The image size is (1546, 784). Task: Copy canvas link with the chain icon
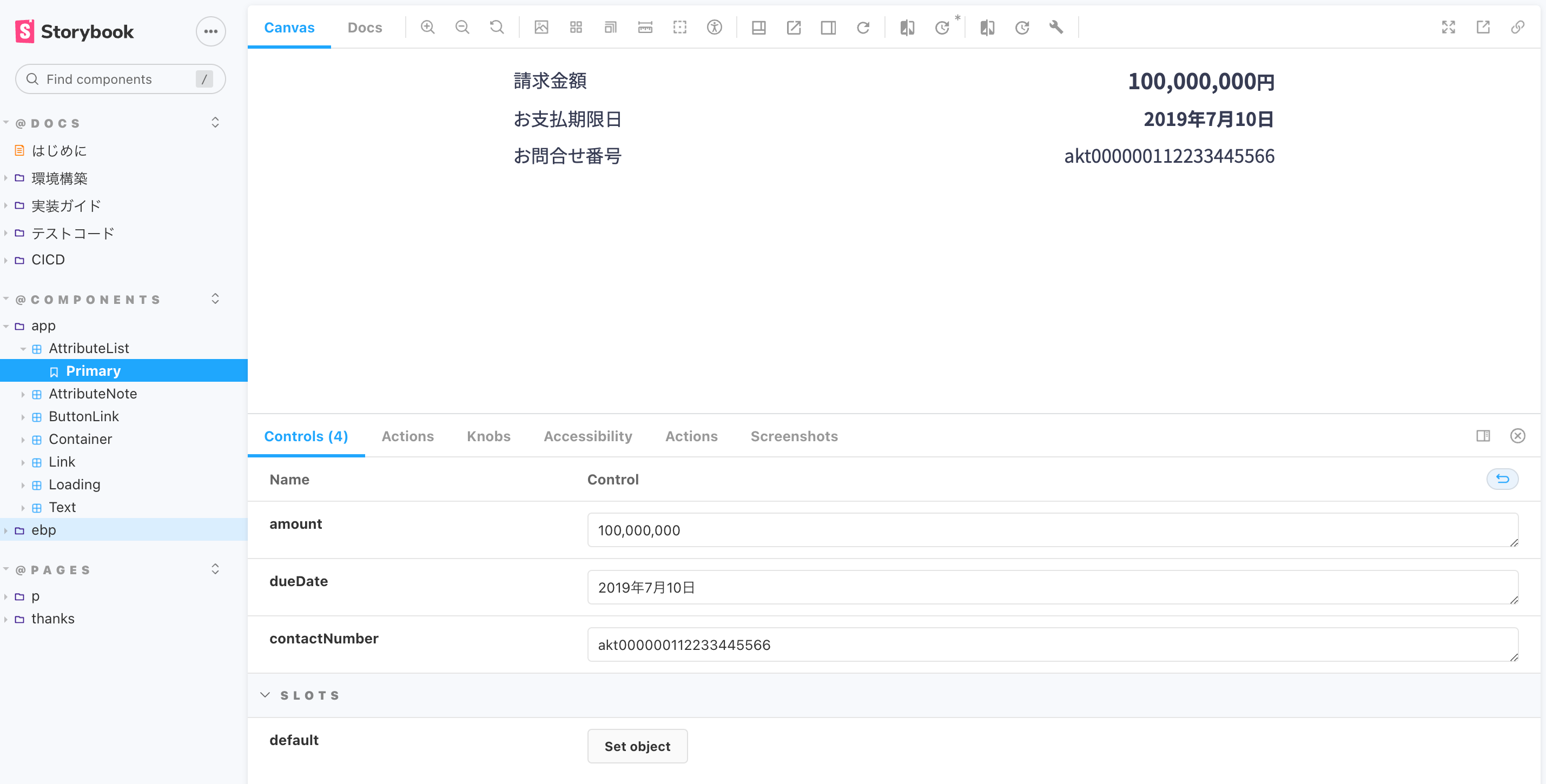1517,28
